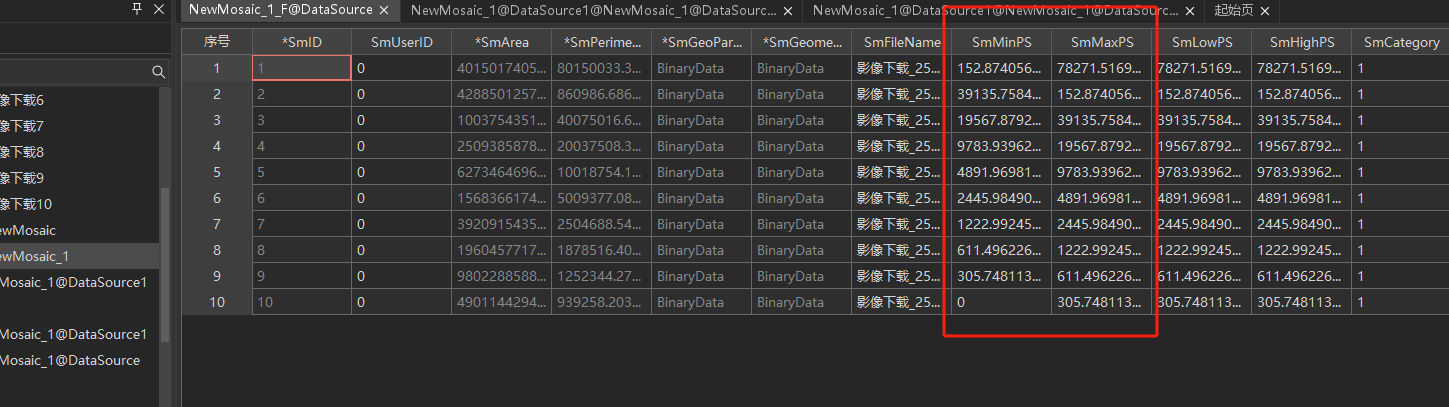Screen dimensions: 1449x407
Task: Click the 序号 column header
Action: pos(217,43)
